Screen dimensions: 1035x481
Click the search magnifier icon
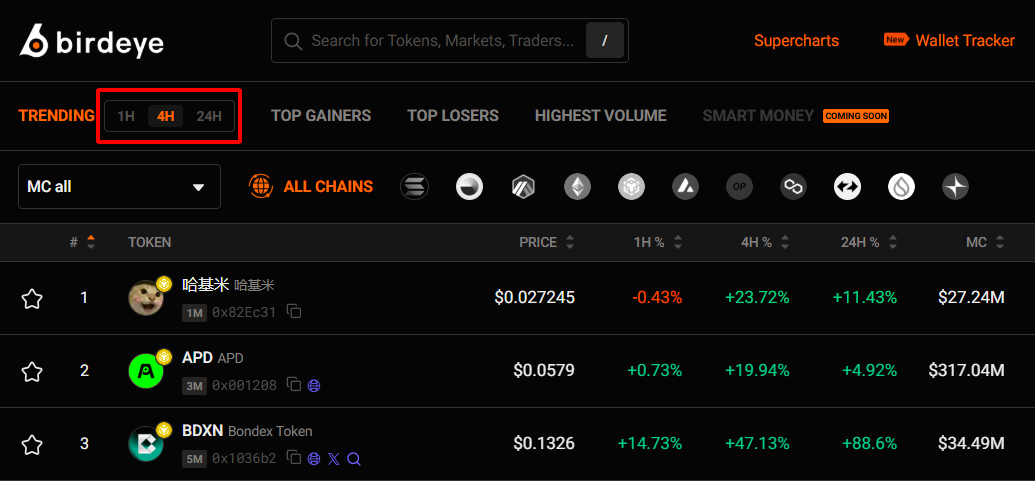point(292,41)
